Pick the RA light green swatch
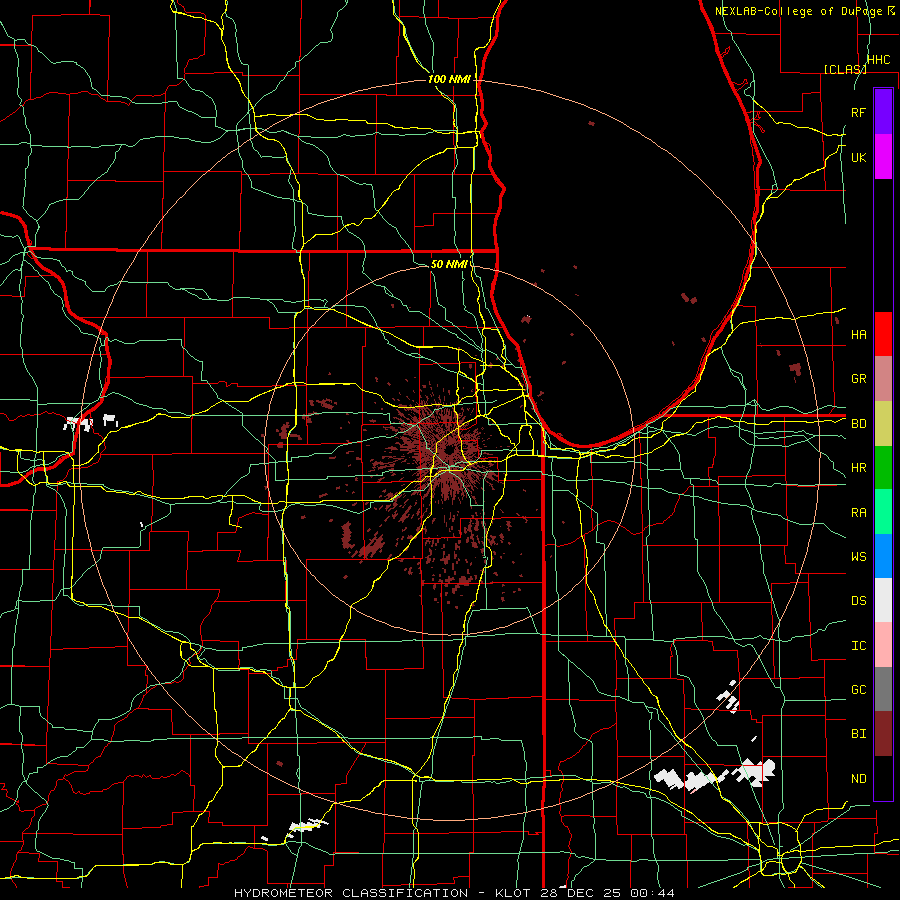This screenshot has height=900, width=900. click(883, 512)
